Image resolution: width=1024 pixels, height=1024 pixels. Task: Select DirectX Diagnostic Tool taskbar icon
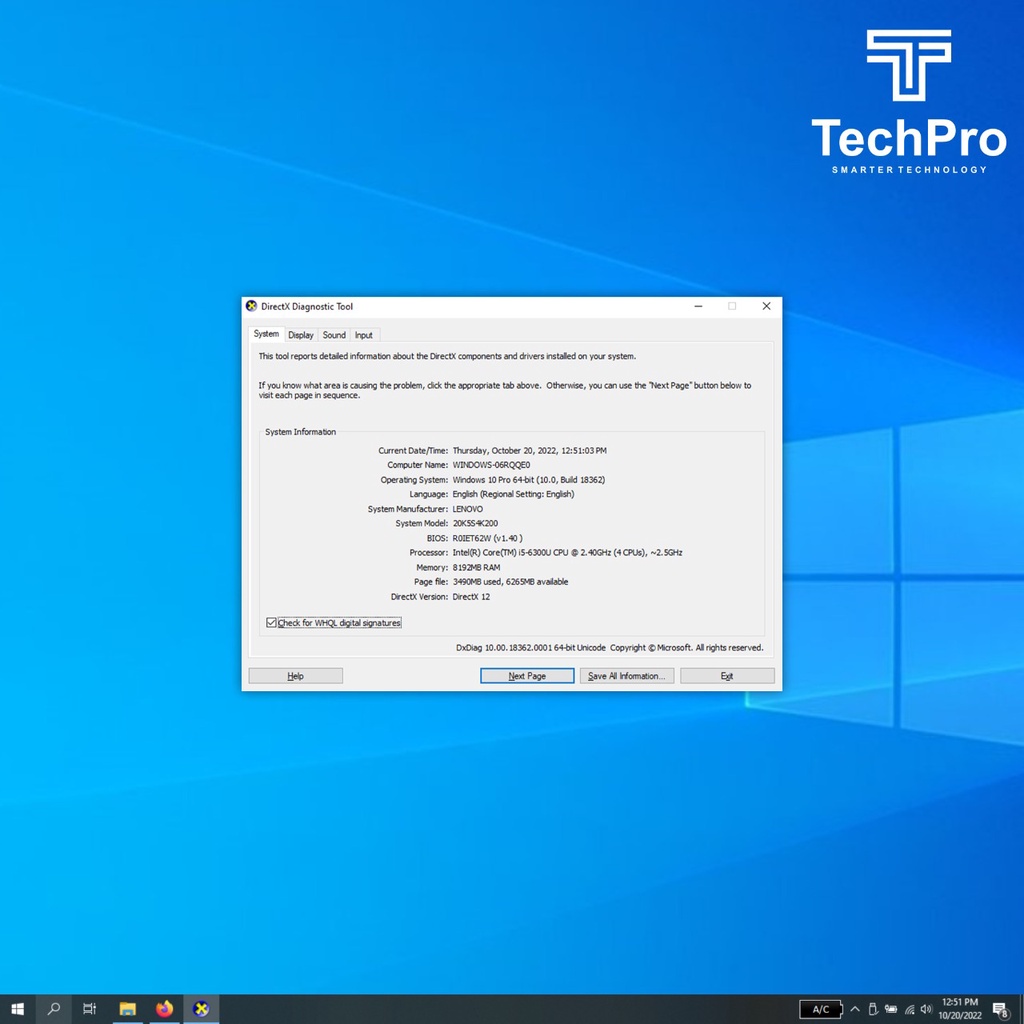point(201,1009)
